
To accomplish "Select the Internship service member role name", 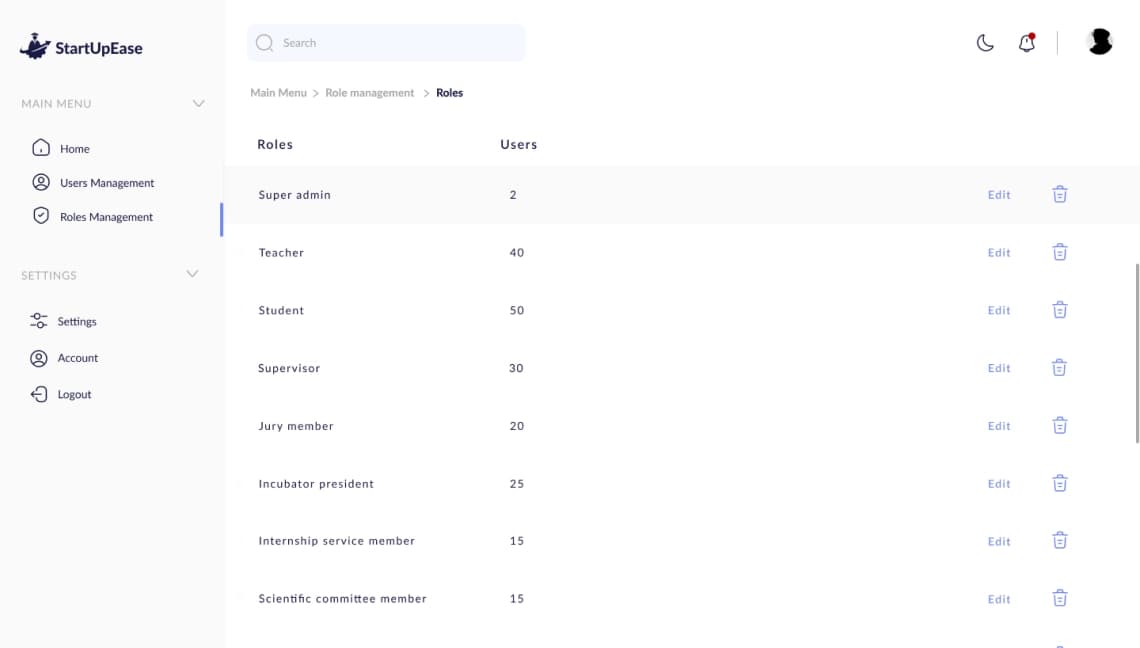I will 337,540.
